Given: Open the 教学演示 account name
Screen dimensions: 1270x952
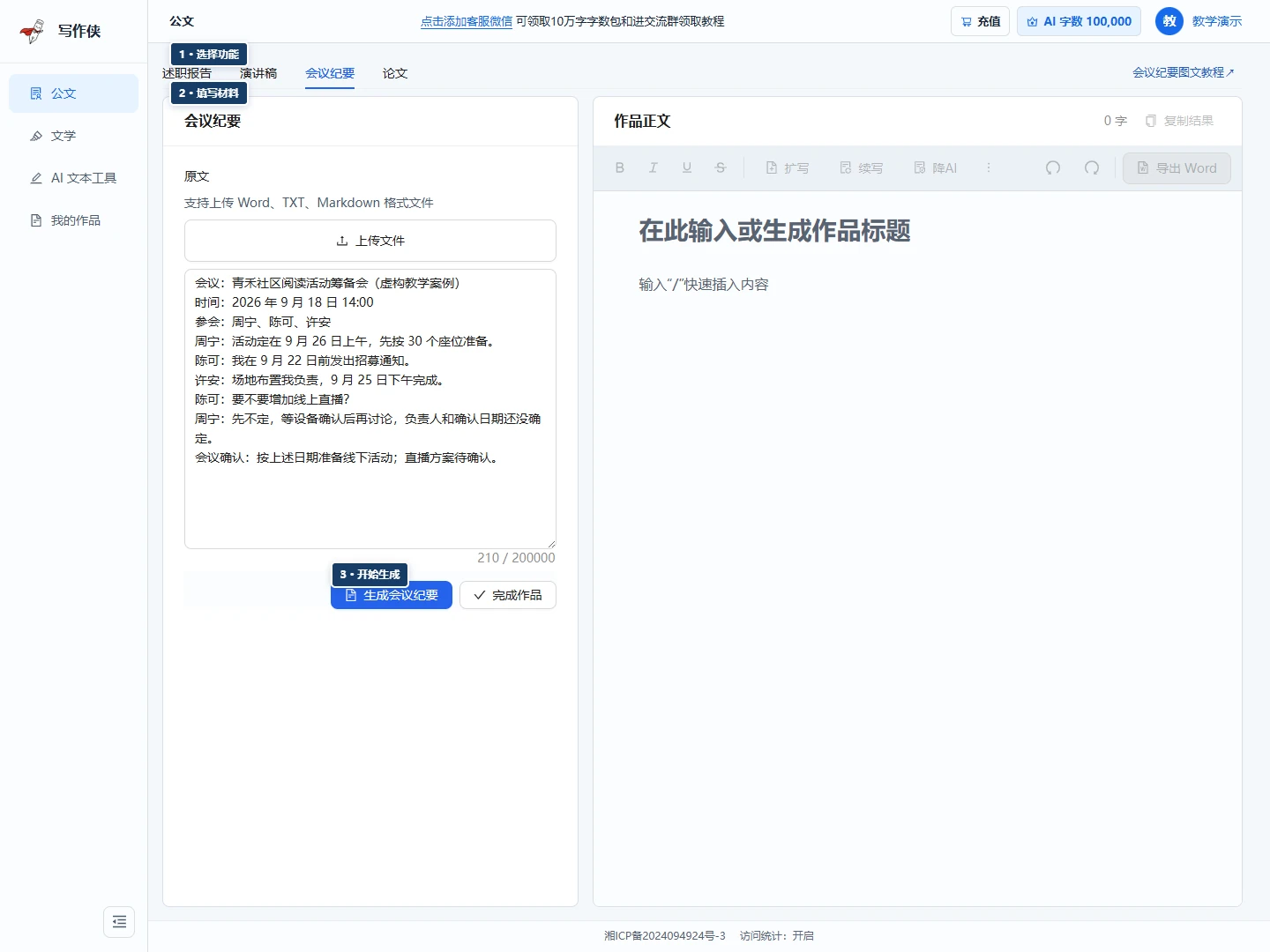Looking at the screenshot, I should click(x=1217, y=21).
